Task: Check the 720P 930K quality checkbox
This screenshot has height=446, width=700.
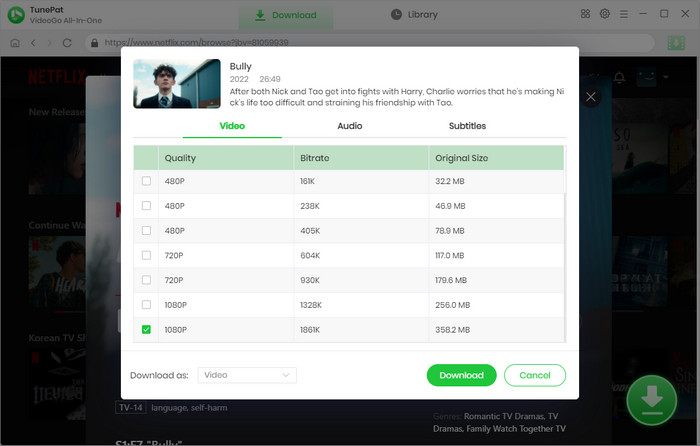Action: pos(146,280)
